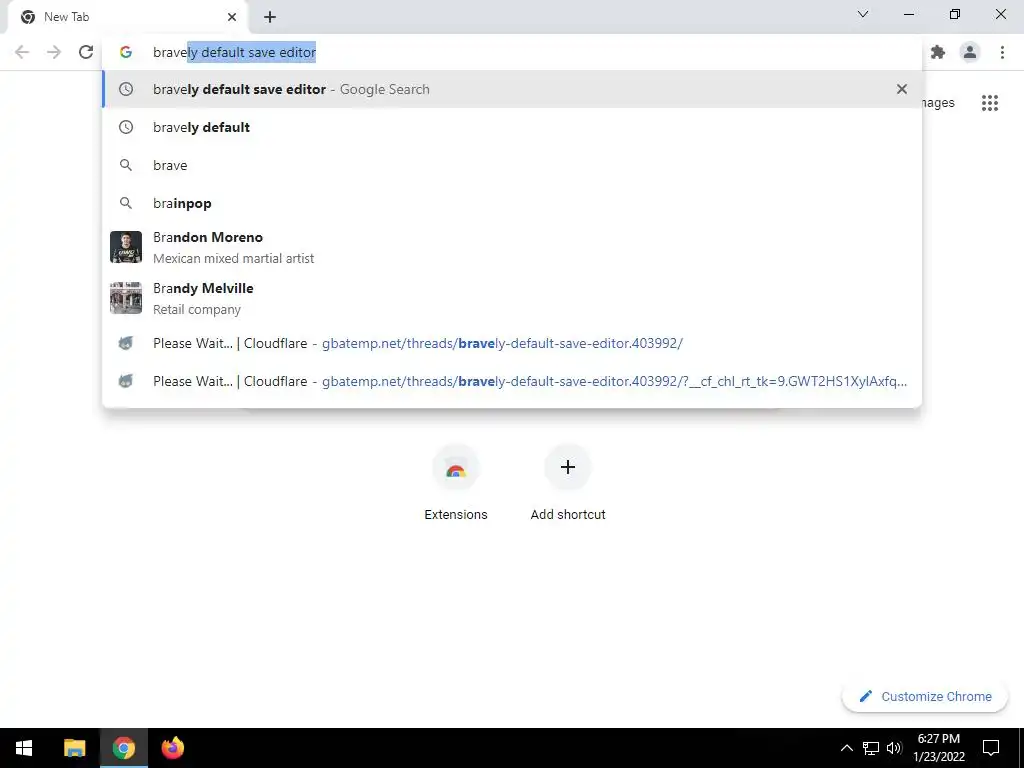Click Chrome icon in taskbar
Screen dimensions: 1024x768
[x=123, y=748]
